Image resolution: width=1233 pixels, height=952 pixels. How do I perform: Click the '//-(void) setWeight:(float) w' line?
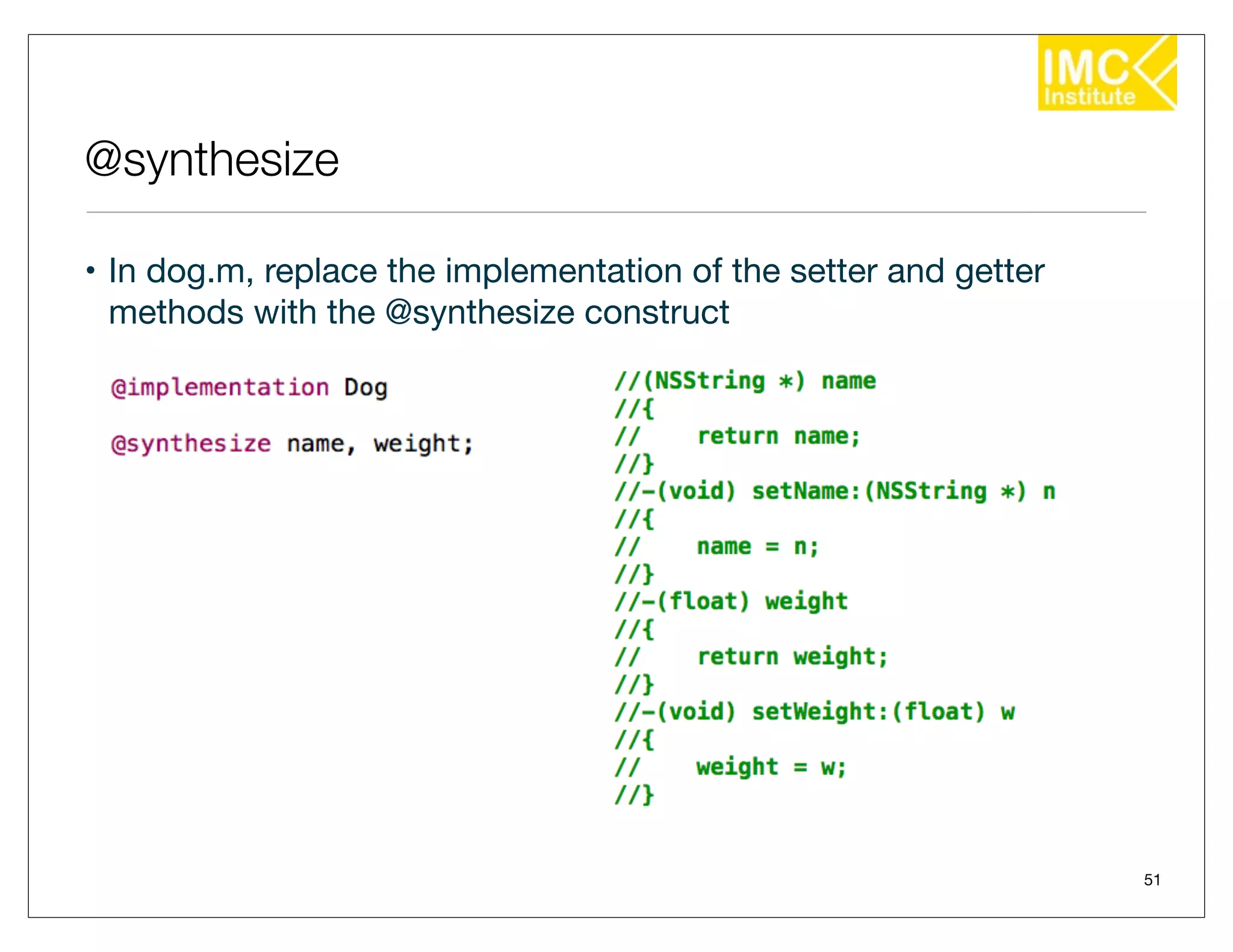815,712
